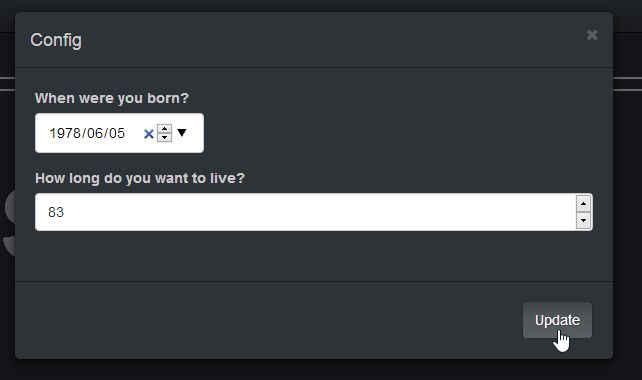Open the birth date calendar dropdown arrow
642x380 pixels.
182,133
